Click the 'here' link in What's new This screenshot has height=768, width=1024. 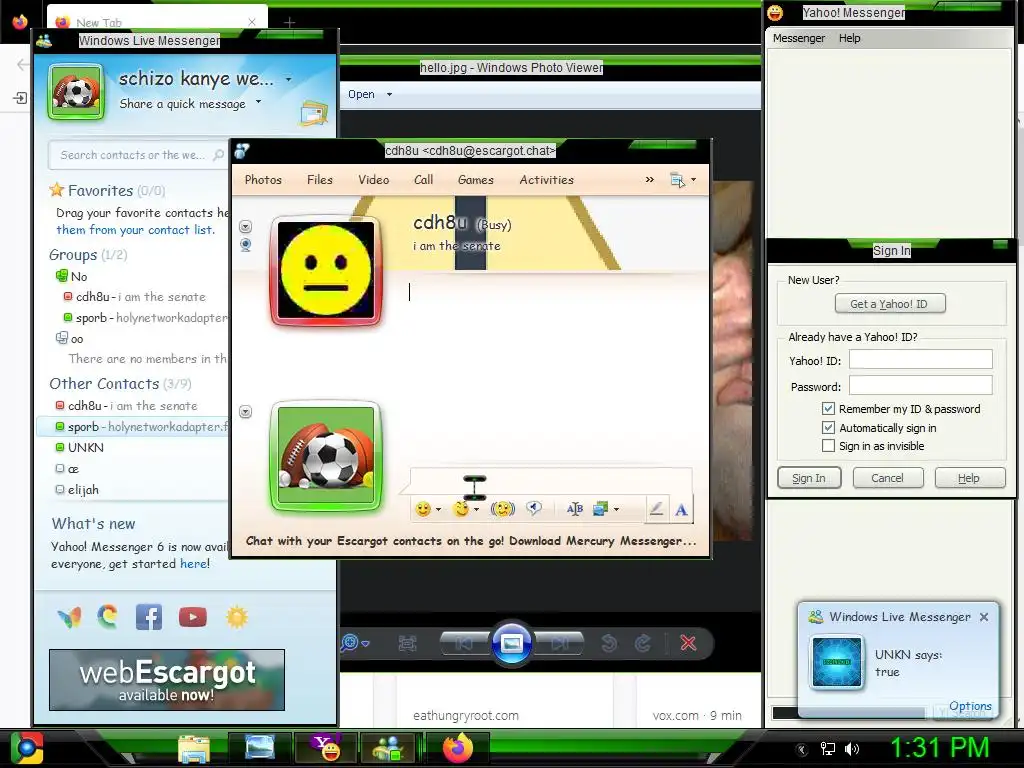pos(193,564)
